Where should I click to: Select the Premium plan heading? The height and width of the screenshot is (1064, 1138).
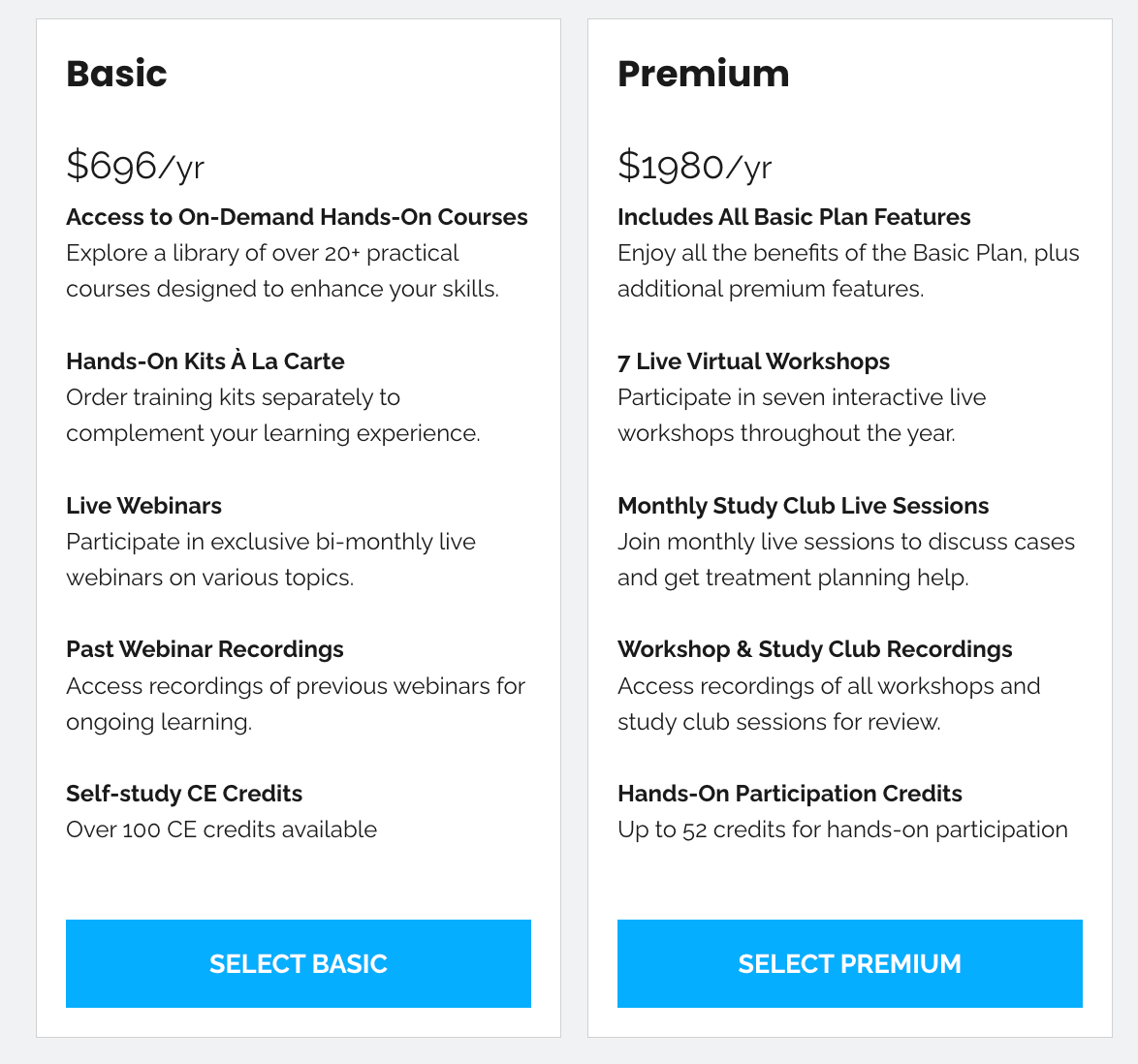point(704,74)
